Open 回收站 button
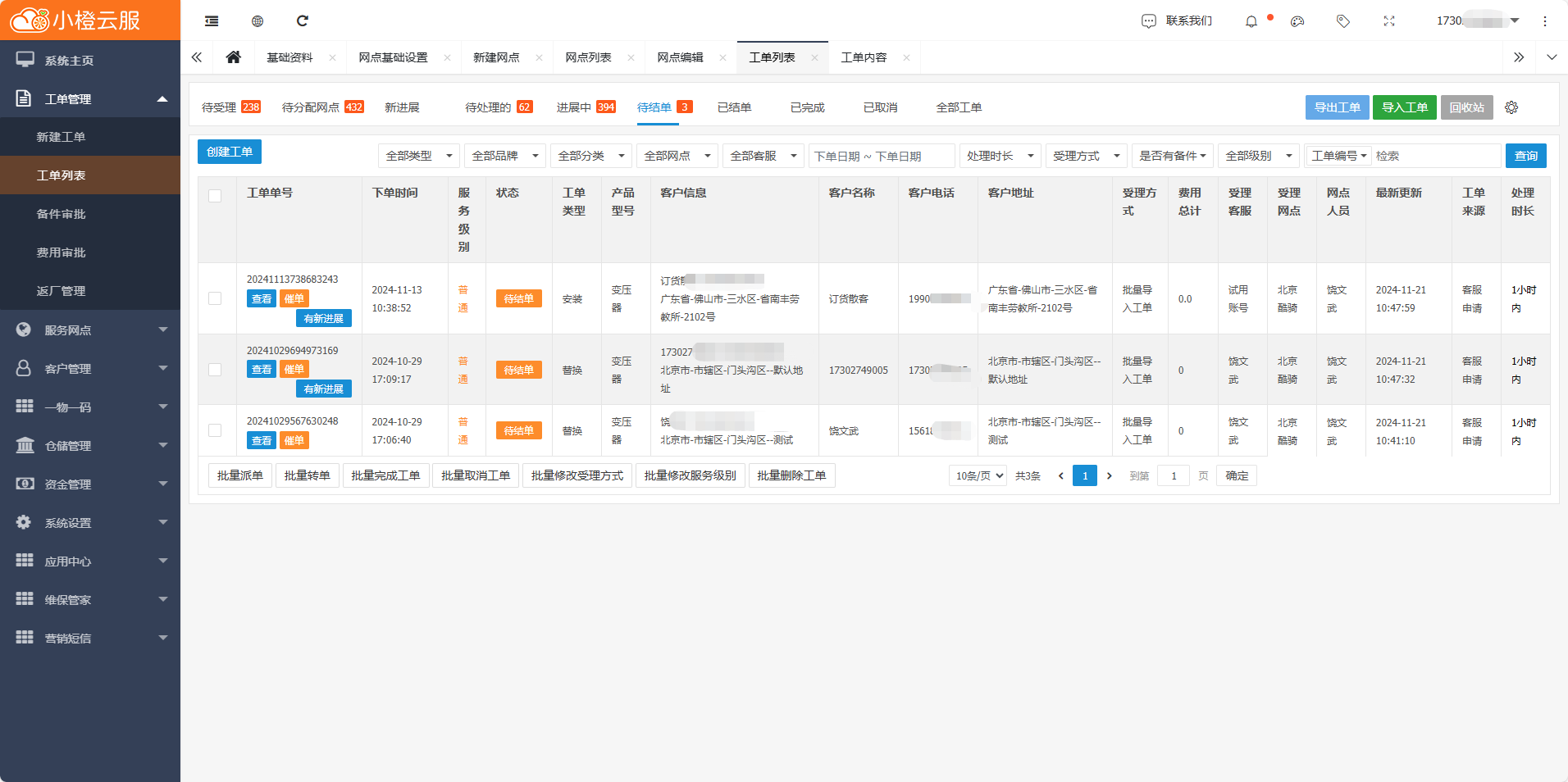Image resolution: width=1568 pixels, height=782 pixels. 1467,107
